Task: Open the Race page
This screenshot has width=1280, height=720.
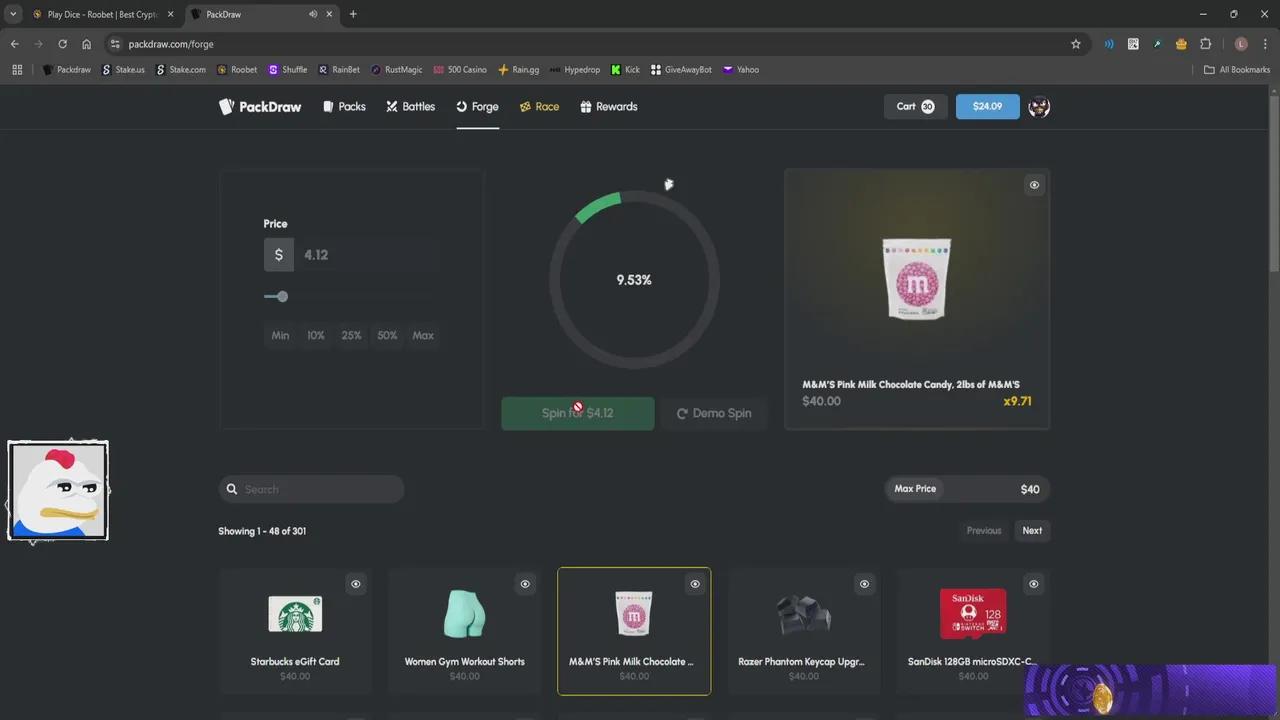Action: tap(539, 107)
